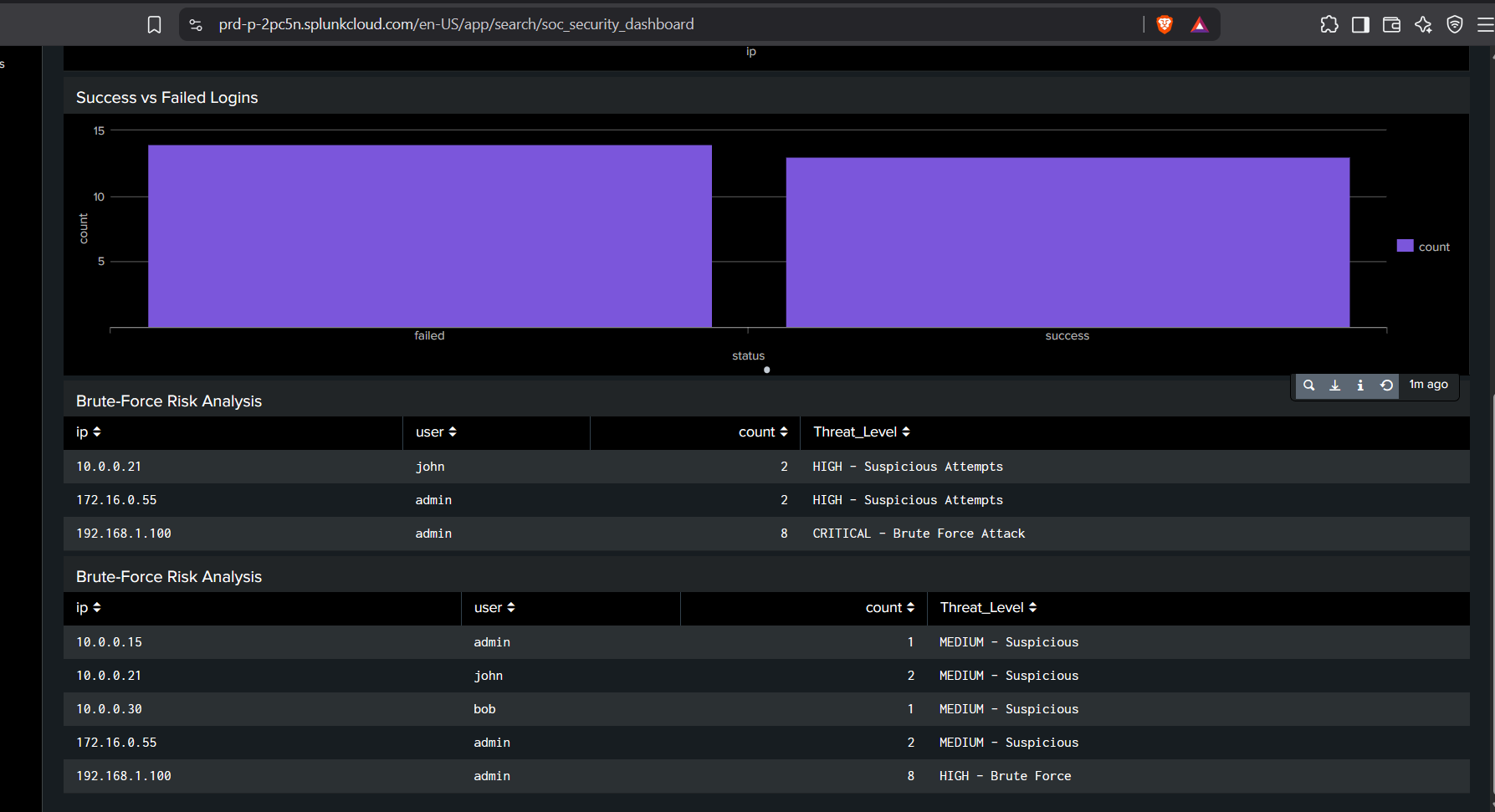The height and width of the screenshot is (812, 1495).
Task: Click user john in second table
Action: pyautogui.click(x=489, y=676)
